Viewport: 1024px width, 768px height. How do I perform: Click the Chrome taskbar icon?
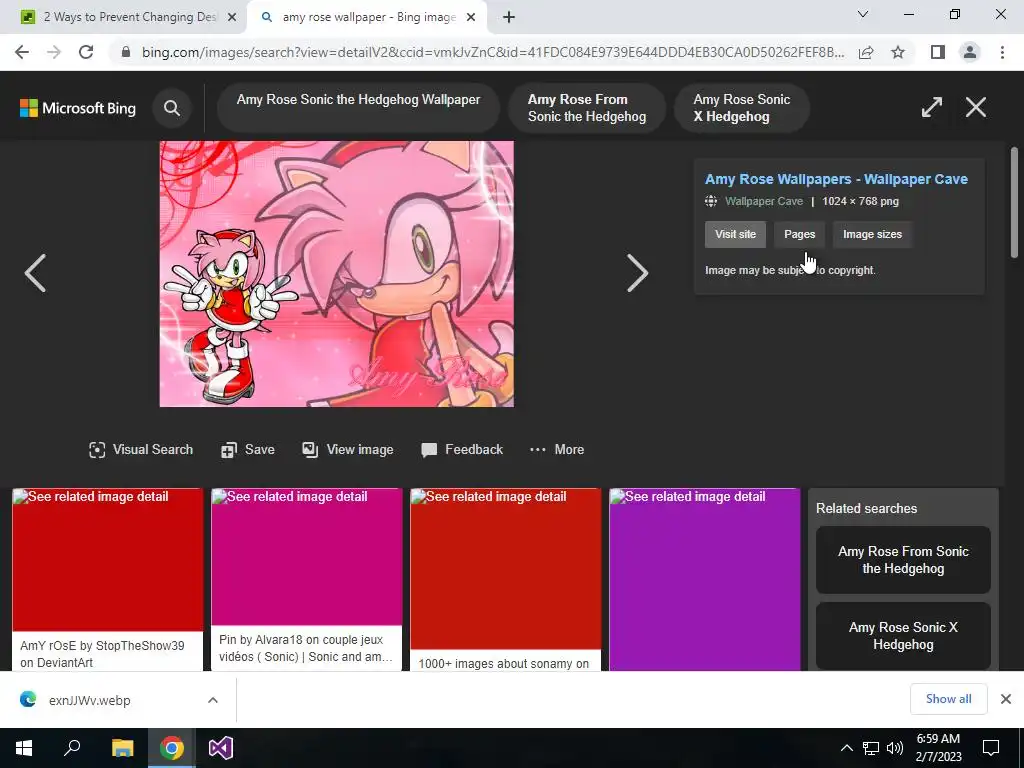tap(172, 748)
